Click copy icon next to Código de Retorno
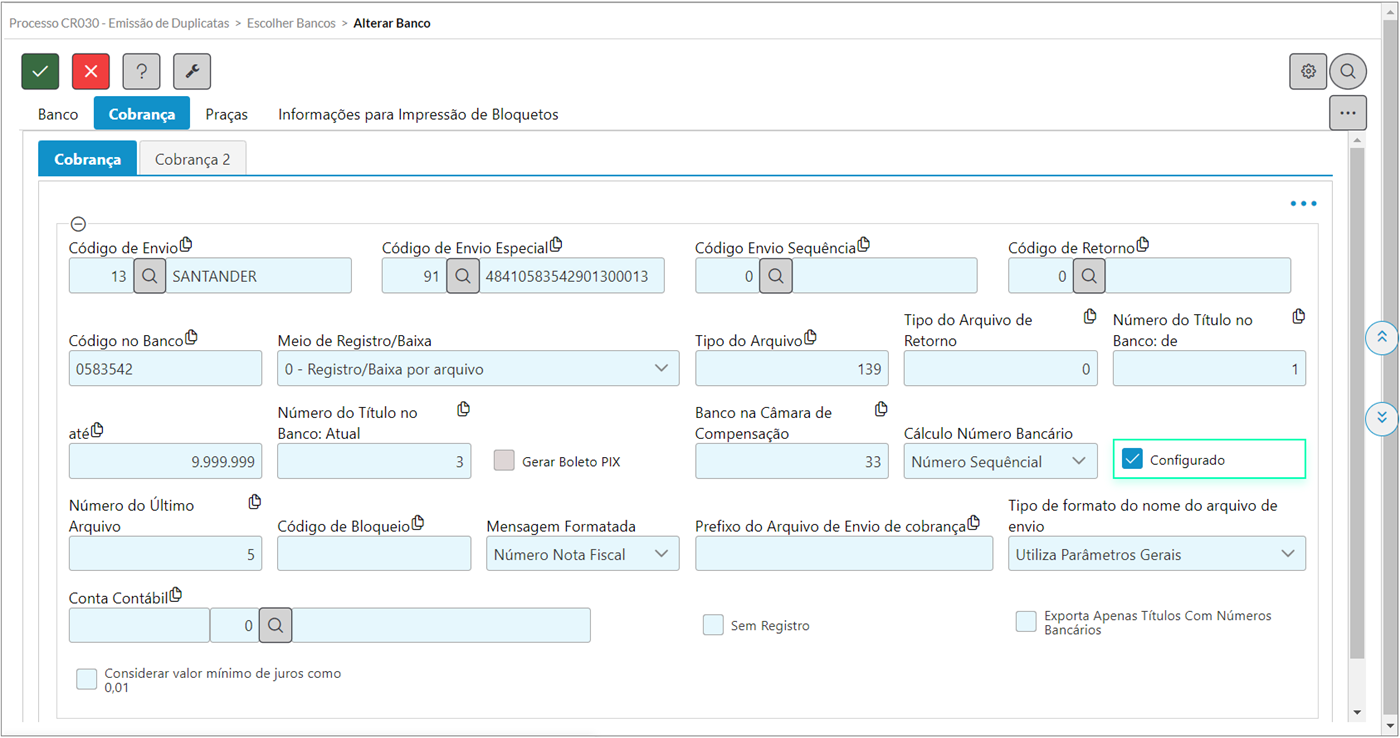Viewport: 1400px width, 738px height. (1142, 245)
